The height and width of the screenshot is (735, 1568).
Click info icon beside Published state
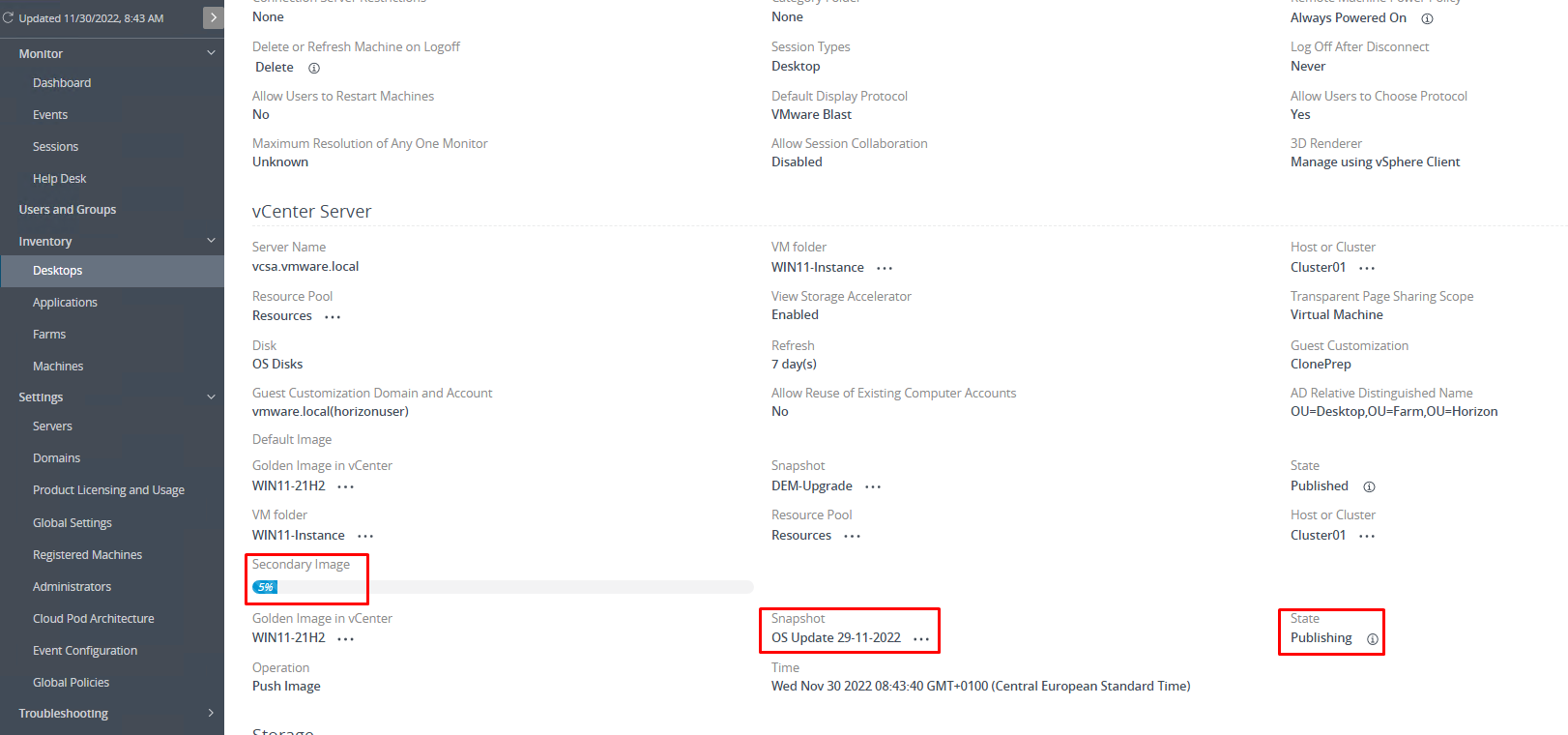[x=1369, y=486]
